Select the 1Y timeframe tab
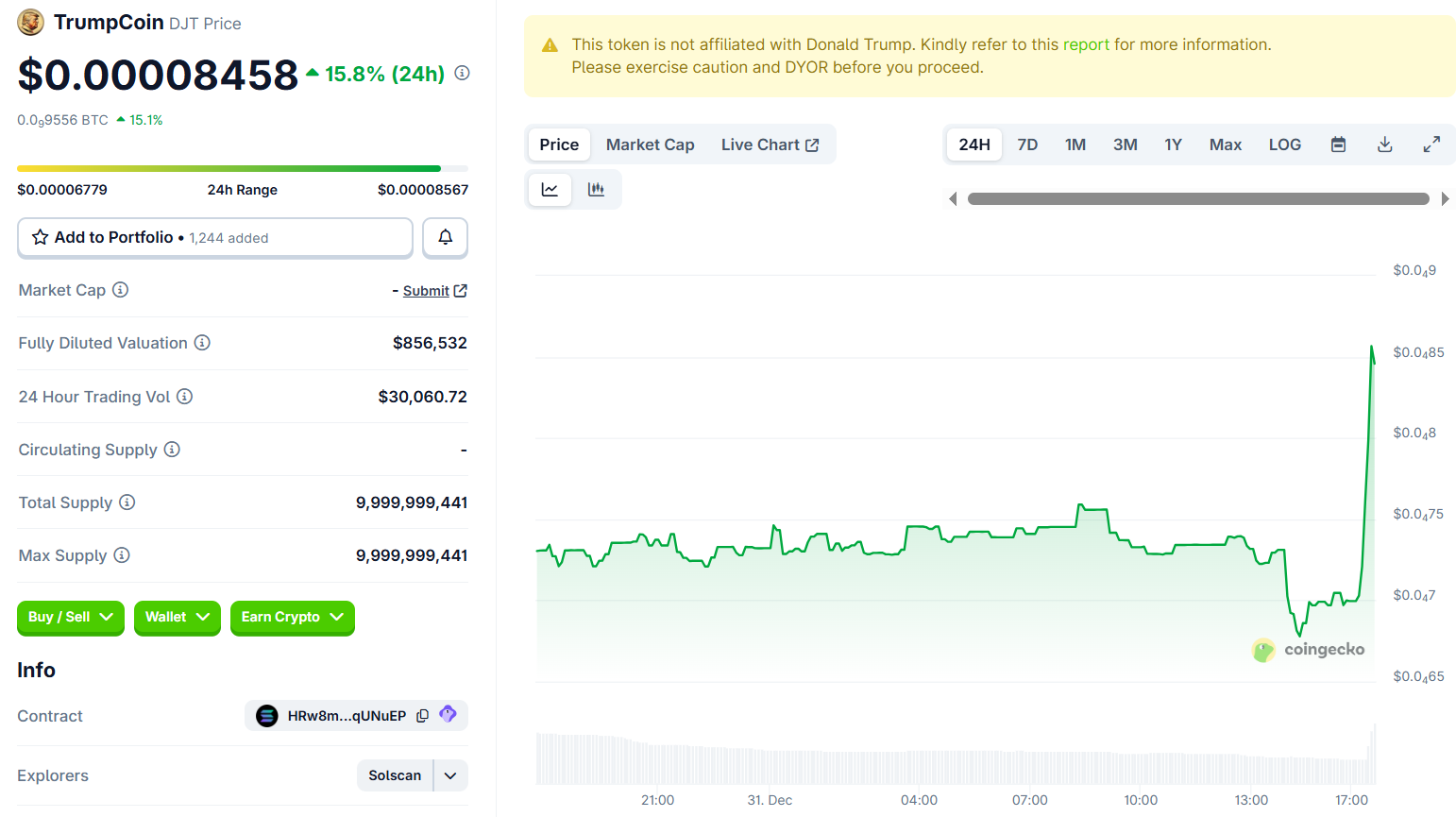The image size is (1456, 817). [1174, 144]
